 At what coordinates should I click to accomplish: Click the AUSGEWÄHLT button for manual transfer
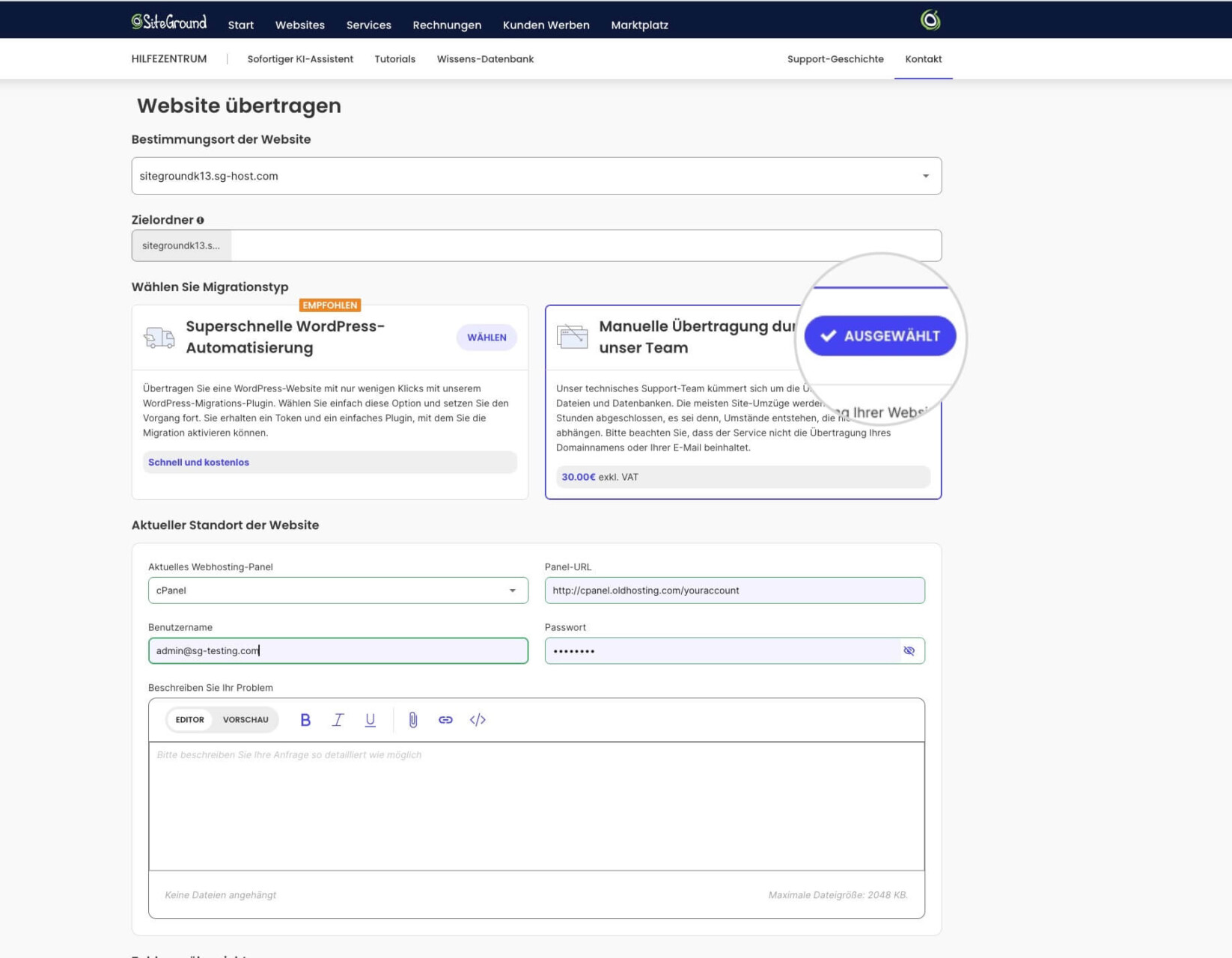point(880,336)
